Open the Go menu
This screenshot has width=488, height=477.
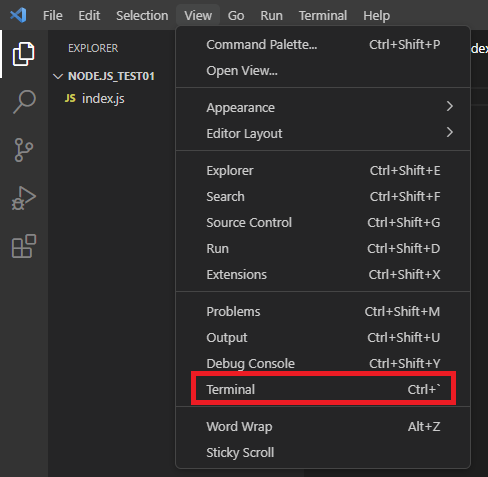pos(236,16)
